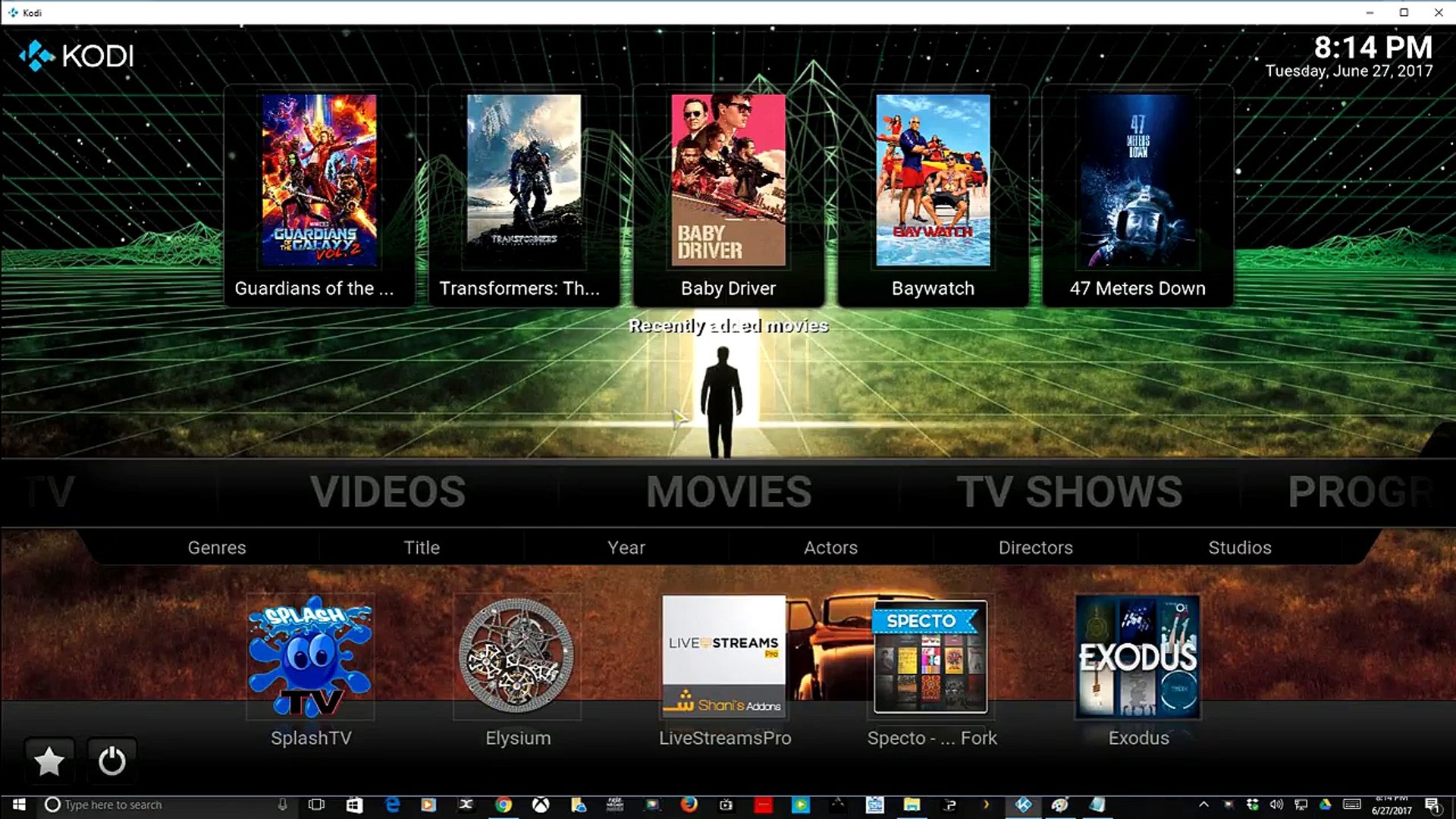Show hidden system tray icons
Screen dimensions: 1456x819
point(1203,805)
